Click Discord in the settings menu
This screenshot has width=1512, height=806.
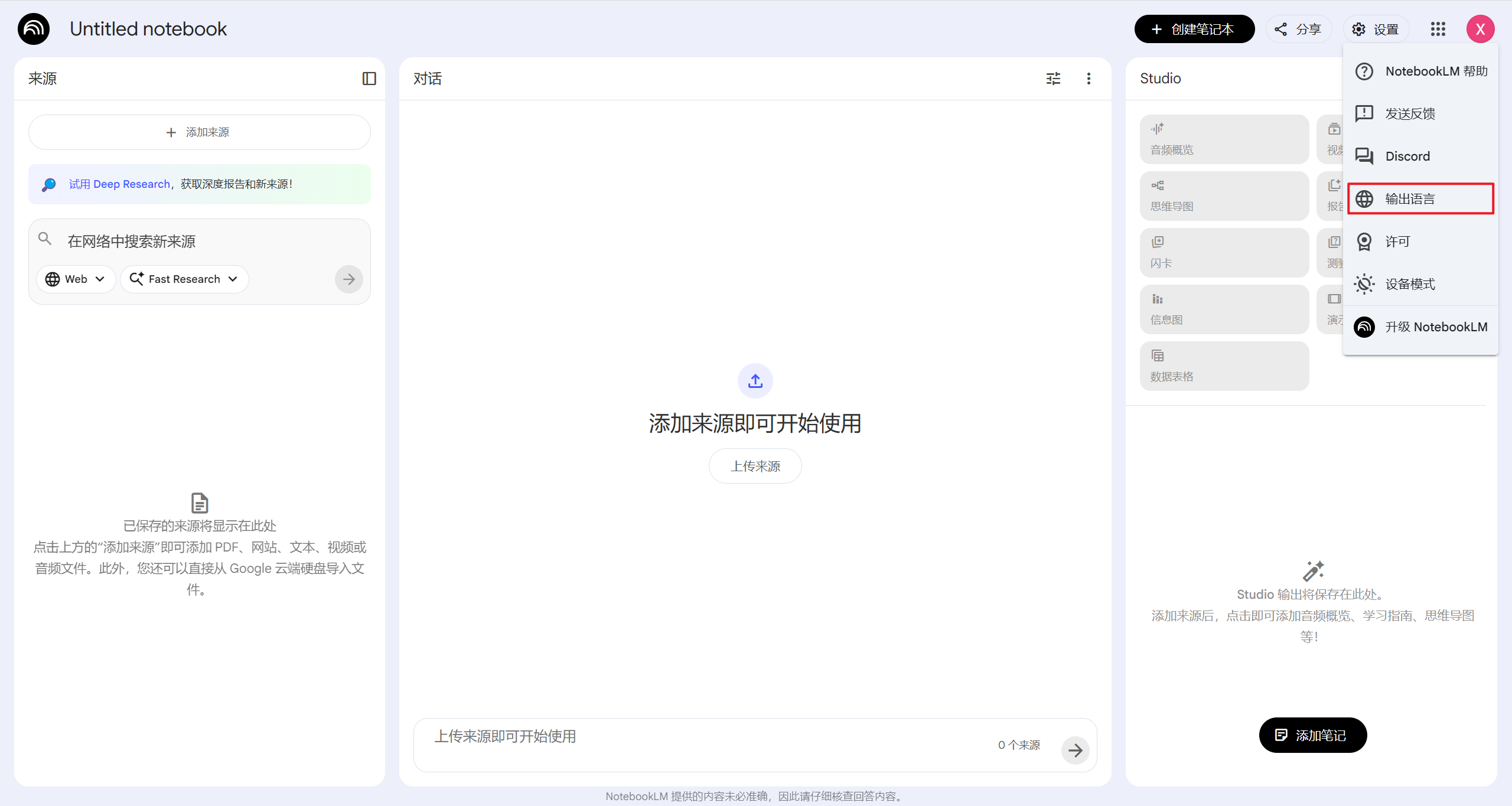[x=1420, y=156]
